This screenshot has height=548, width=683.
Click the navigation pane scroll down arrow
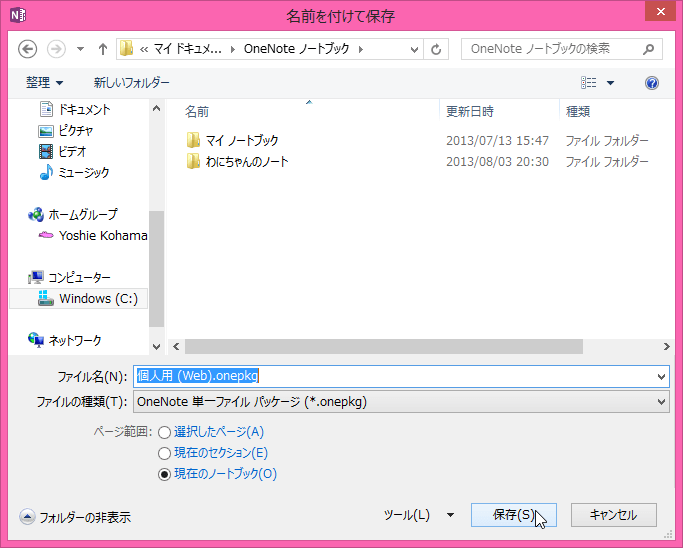point(156,347)
